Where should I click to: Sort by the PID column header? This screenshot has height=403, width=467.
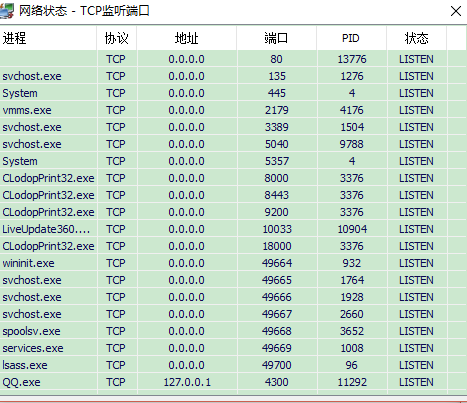(351, 38)
